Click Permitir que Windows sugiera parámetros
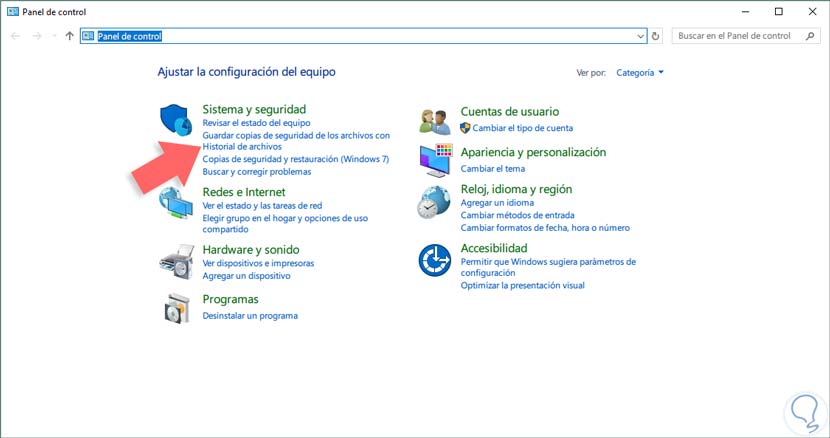830x438 pixels. tap(548, 267)
